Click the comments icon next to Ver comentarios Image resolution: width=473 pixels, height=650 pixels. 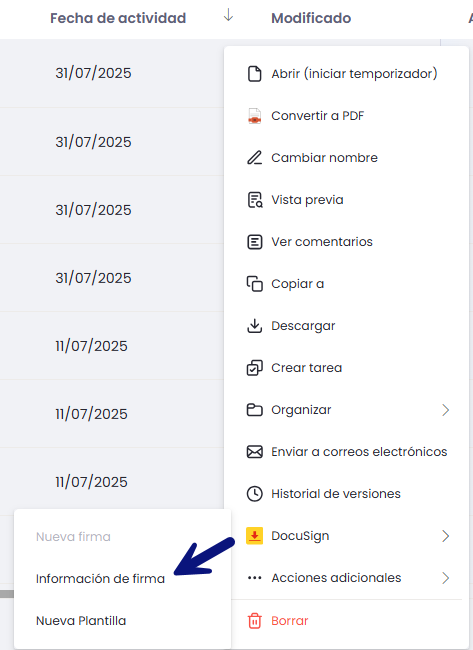point(255,242)
